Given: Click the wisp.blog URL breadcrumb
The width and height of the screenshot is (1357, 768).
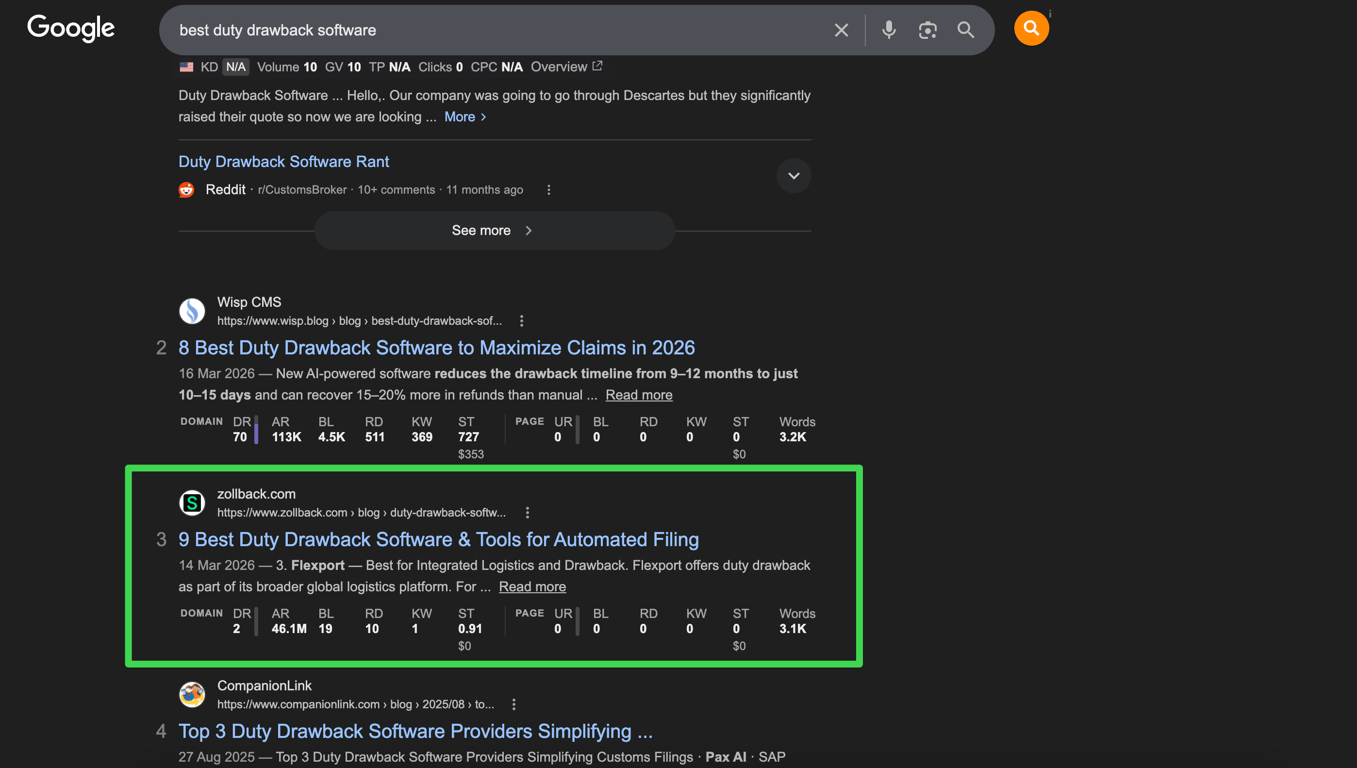Looking at the screenshot, I should 360,321.
